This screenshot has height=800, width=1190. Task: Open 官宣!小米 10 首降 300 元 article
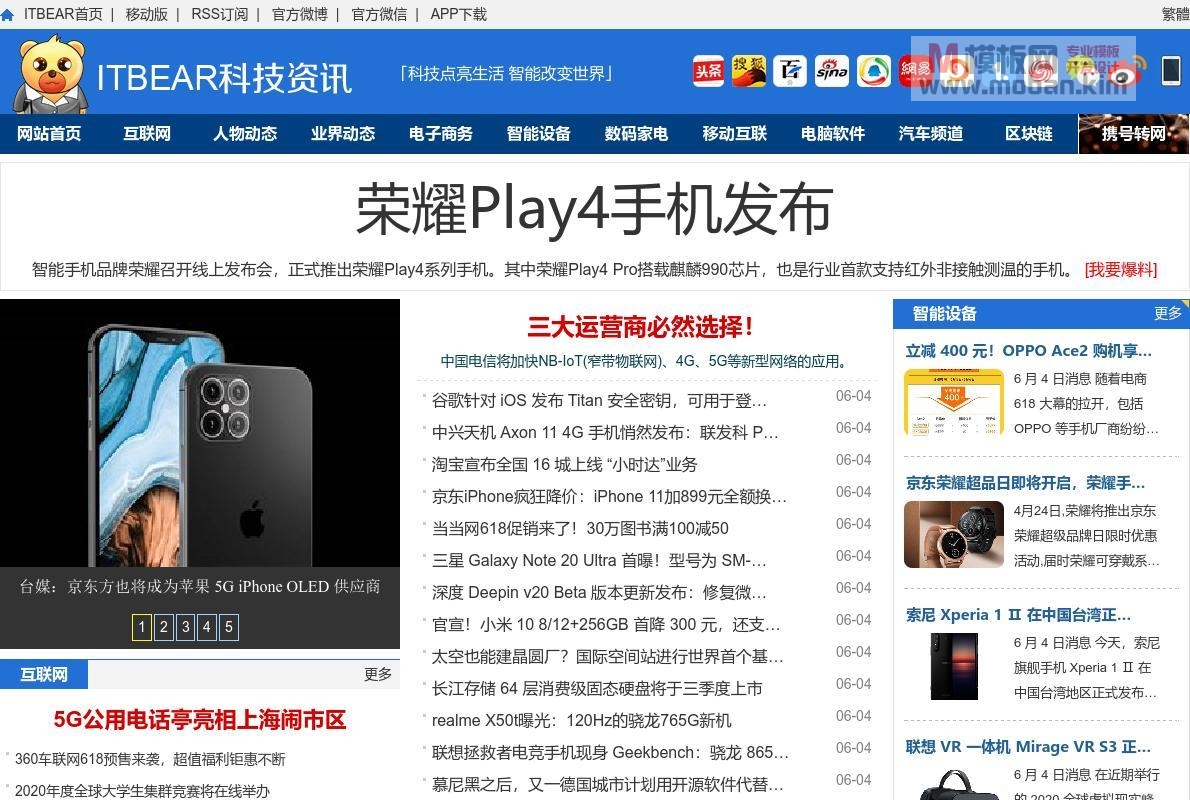click(x=606, y=624)
